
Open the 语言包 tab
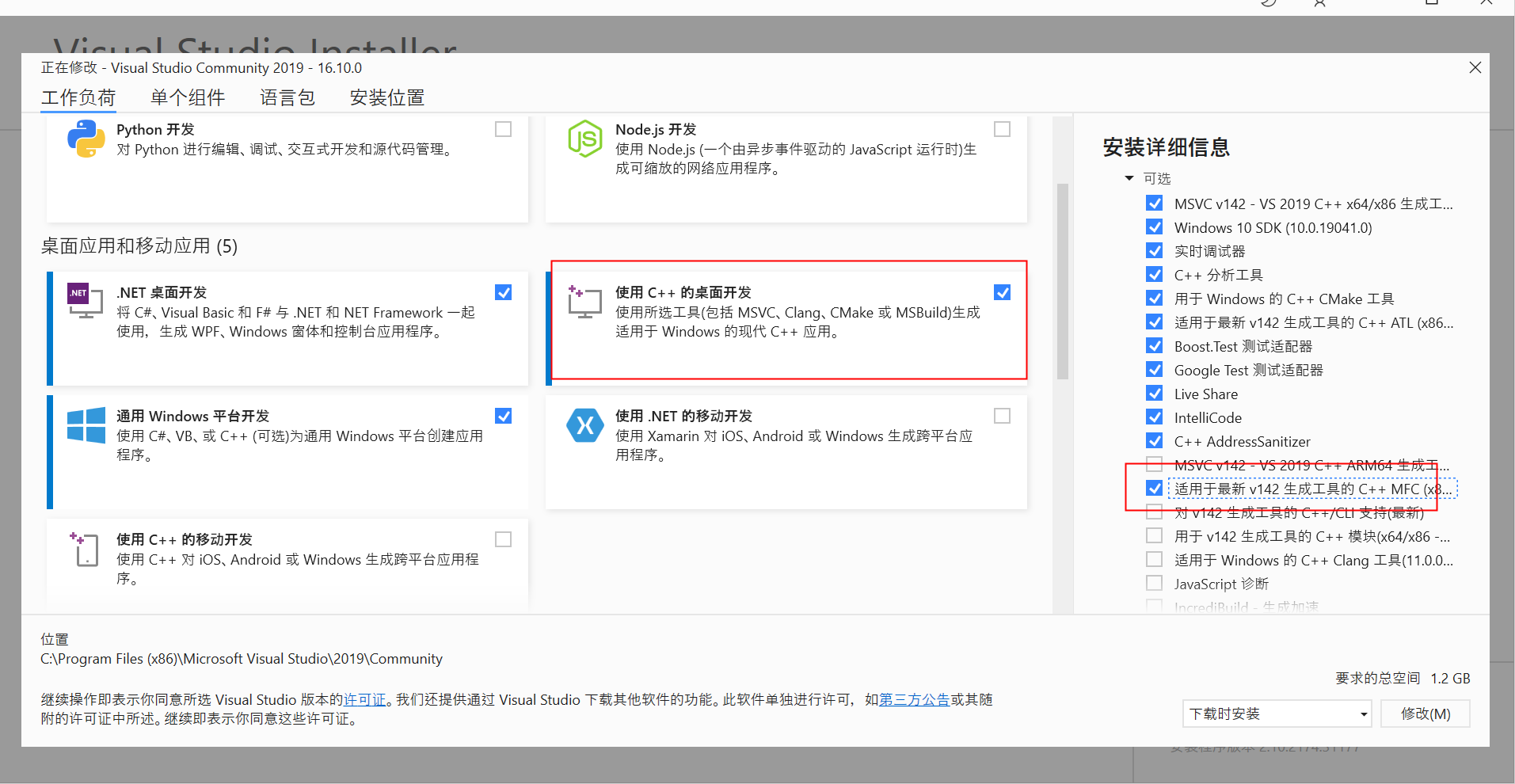click(x=287, y=97)
